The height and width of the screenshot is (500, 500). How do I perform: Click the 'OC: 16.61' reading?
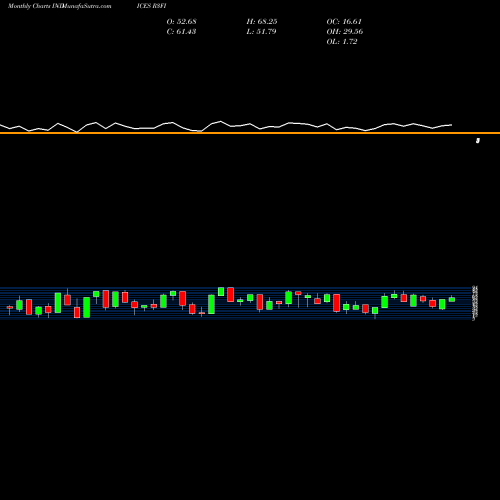(x=344, y=21)
